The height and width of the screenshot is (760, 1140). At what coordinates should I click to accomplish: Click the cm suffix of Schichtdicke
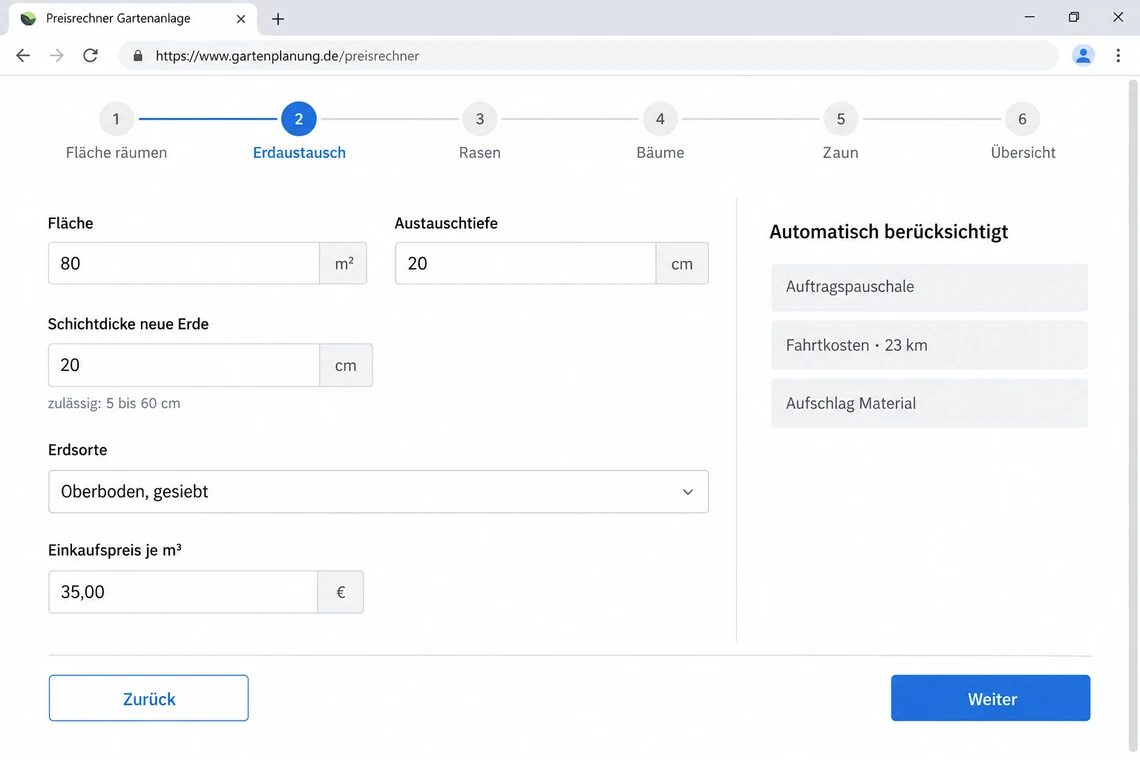[x=345, y=365]
